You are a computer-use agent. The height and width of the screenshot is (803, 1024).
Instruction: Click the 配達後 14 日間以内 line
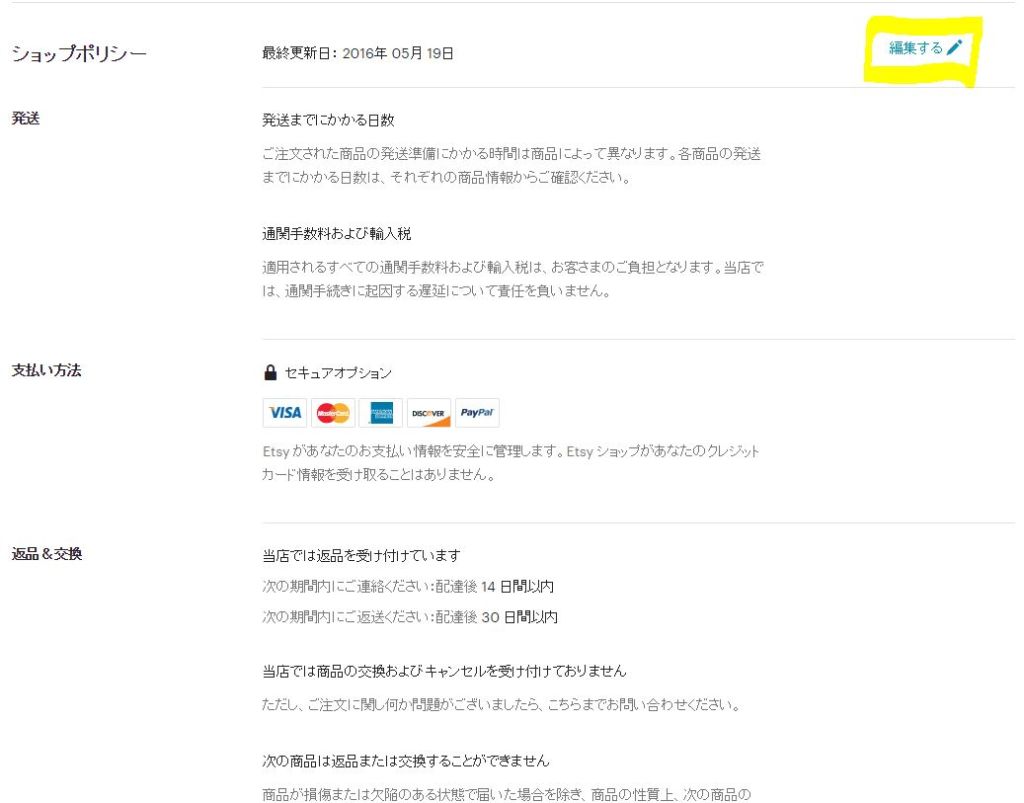408,586
